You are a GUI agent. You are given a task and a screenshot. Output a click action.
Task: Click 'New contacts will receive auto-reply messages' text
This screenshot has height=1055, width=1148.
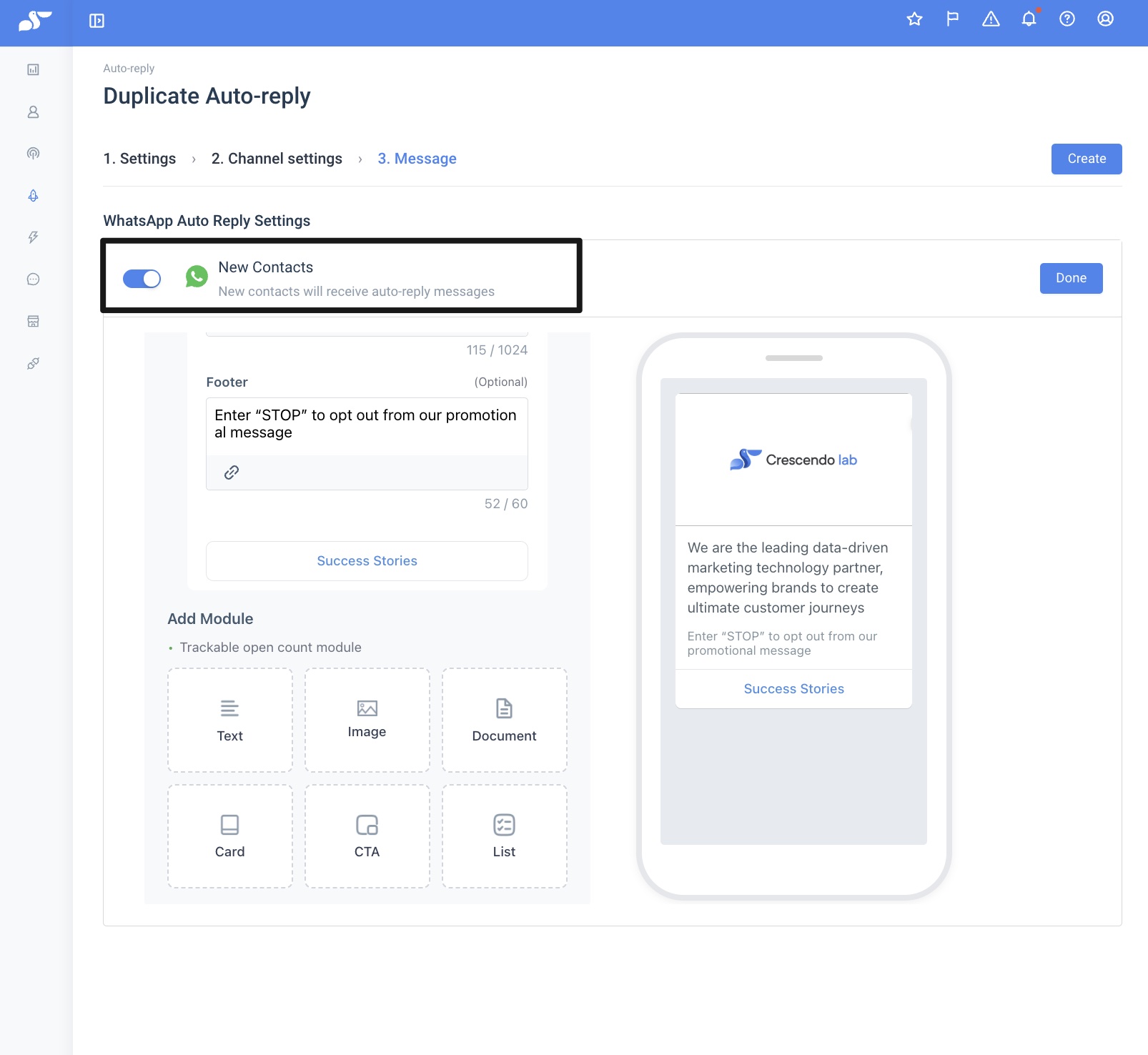tap(356, 292)
